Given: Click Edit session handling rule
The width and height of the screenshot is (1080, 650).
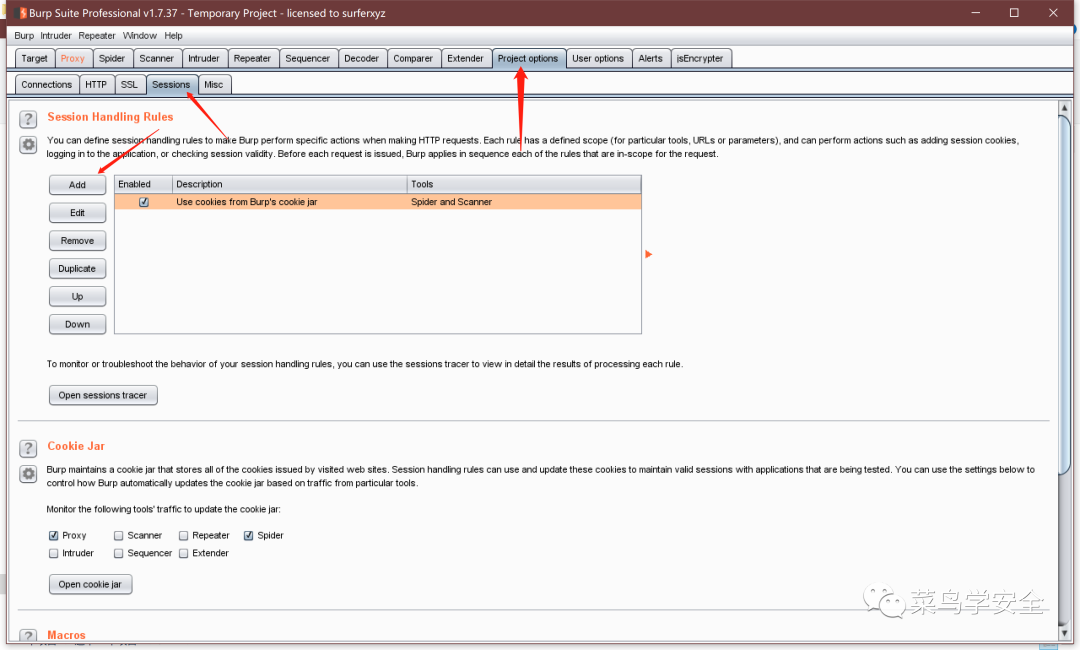Looking at the screenshot, I should coord(77,213).
